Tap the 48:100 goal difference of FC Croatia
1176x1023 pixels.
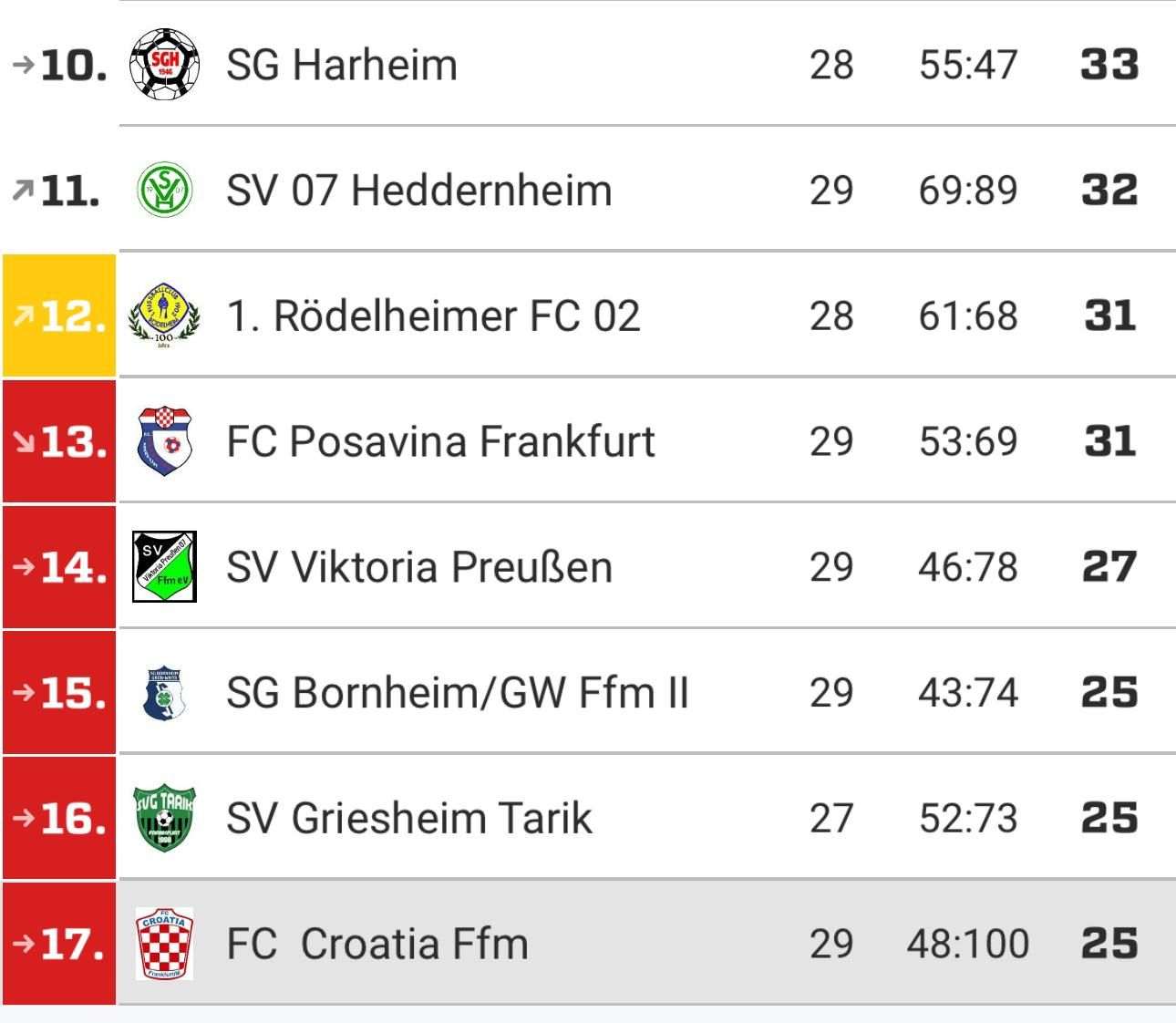point(968,944)
